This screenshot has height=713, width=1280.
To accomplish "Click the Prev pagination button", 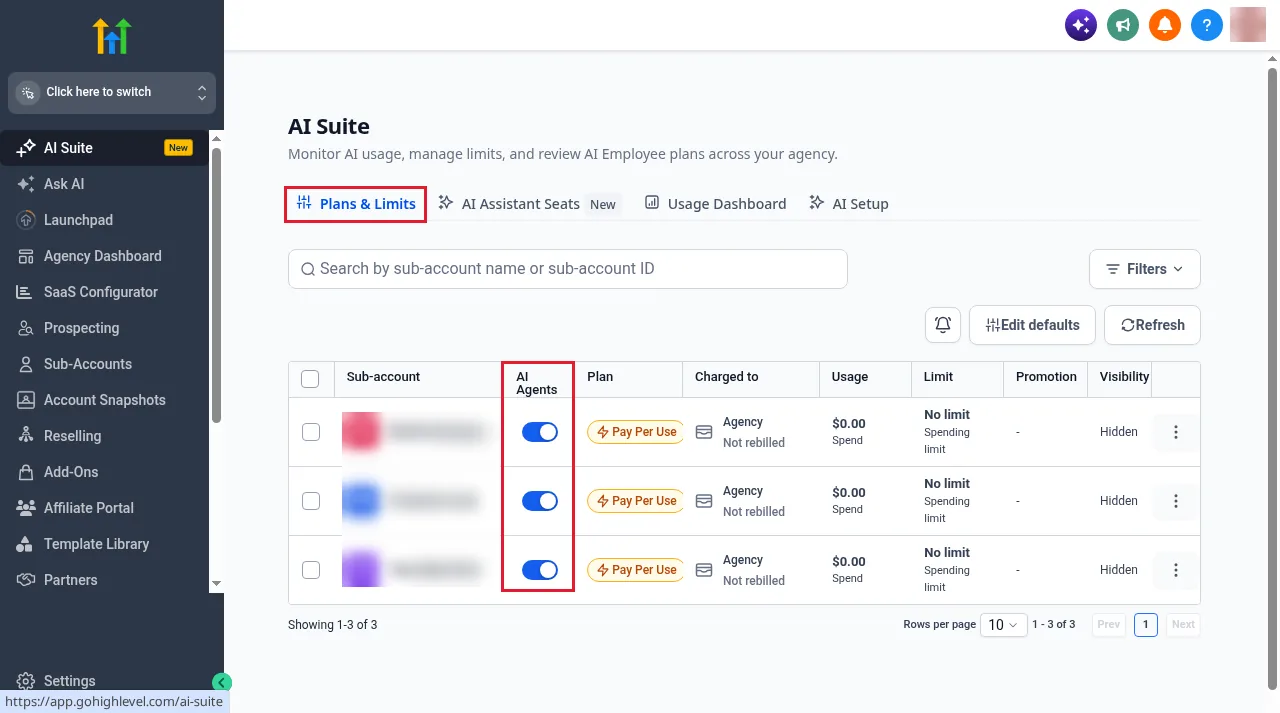I will pyautogui.click(x=1109, y=625).
